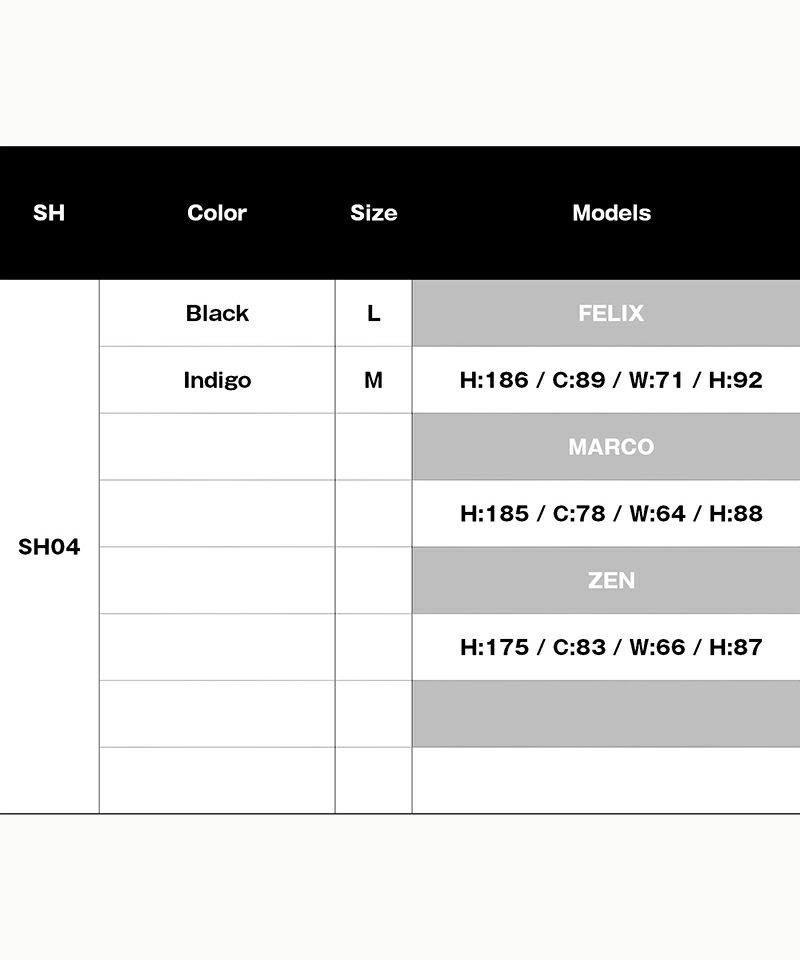Select the empty bottom cell in Models column

click(x=606, y=780)
